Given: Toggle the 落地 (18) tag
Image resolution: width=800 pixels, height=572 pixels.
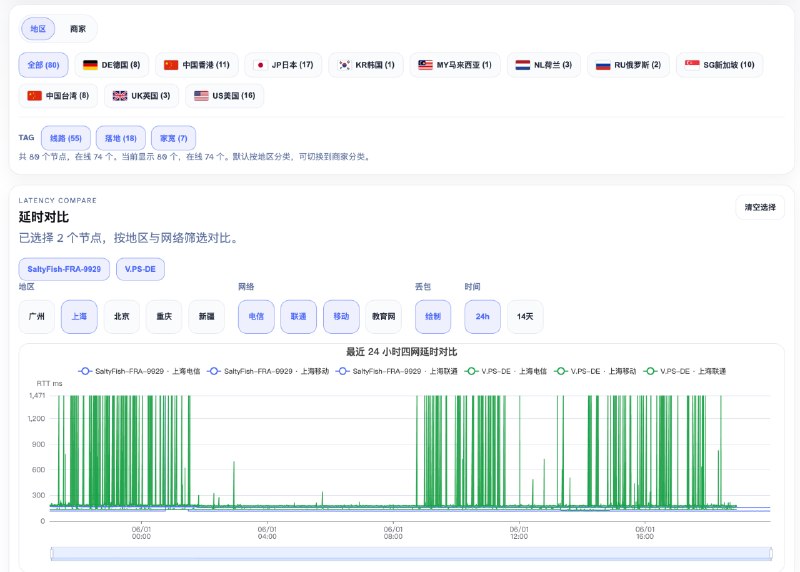Looking at the screenshot, I should tap(121, 138).
